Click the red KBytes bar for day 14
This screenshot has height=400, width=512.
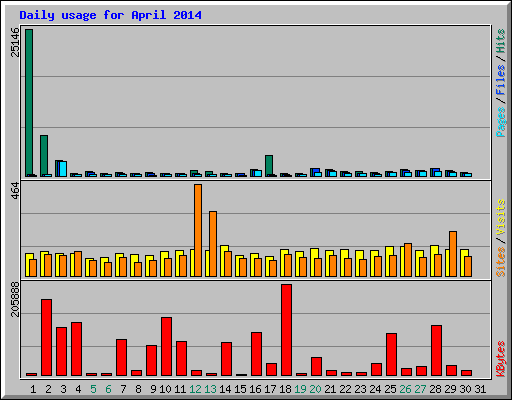point(226,359)
